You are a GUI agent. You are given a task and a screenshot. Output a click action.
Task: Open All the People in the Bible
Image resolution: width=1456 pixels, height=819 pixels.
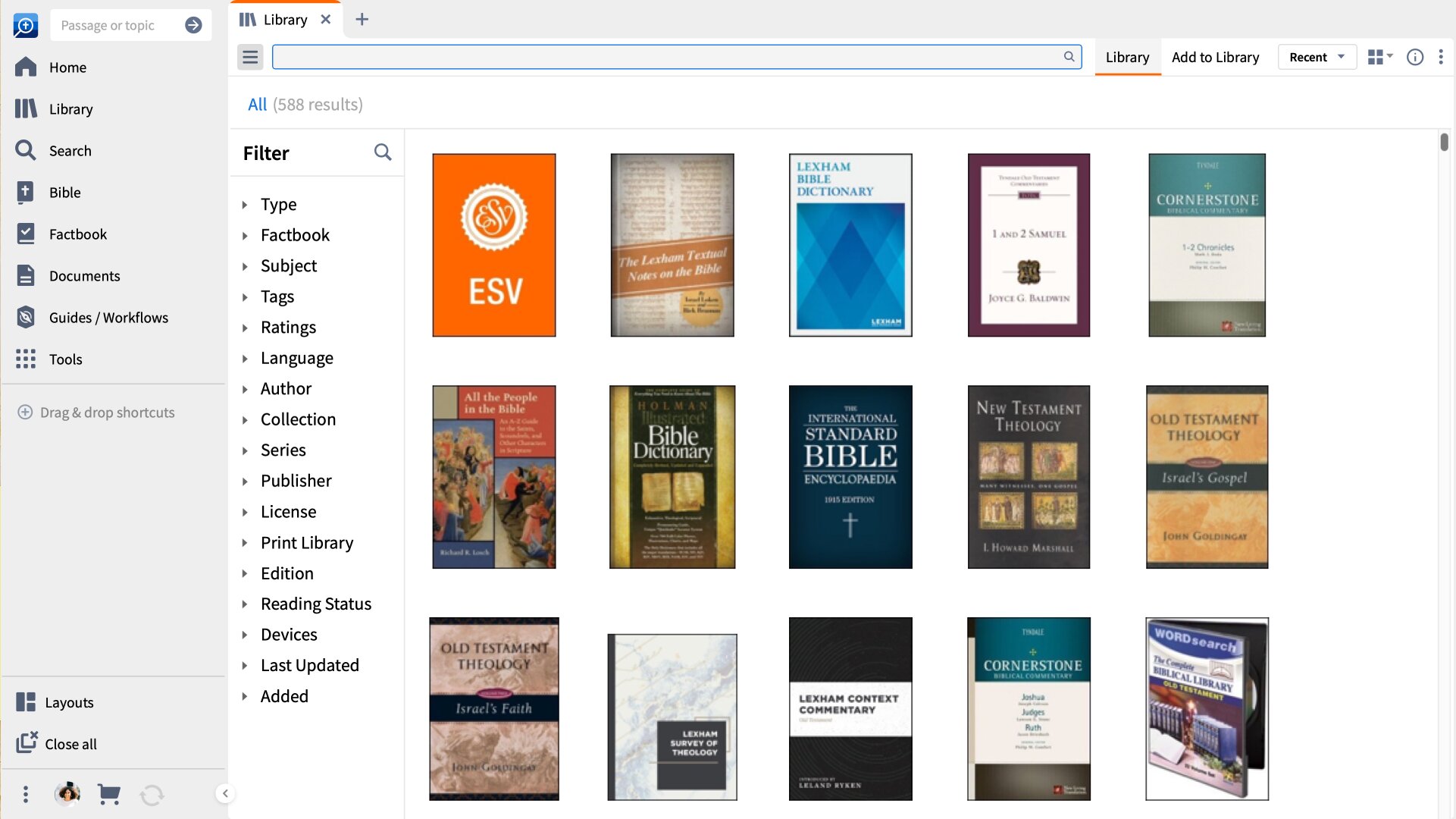(493, 477)
